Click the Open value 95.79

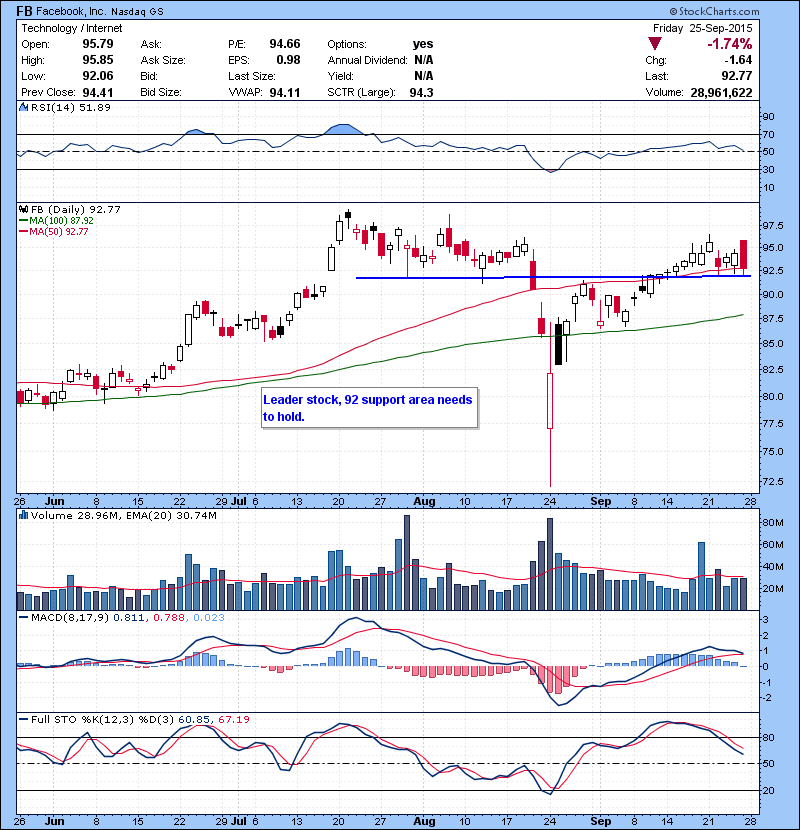[97, 44]
